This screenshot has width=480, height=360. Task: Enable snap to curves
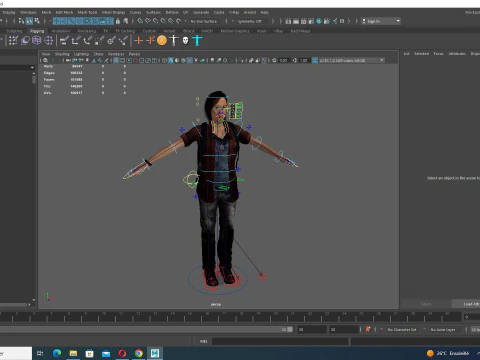coord(148,21)
